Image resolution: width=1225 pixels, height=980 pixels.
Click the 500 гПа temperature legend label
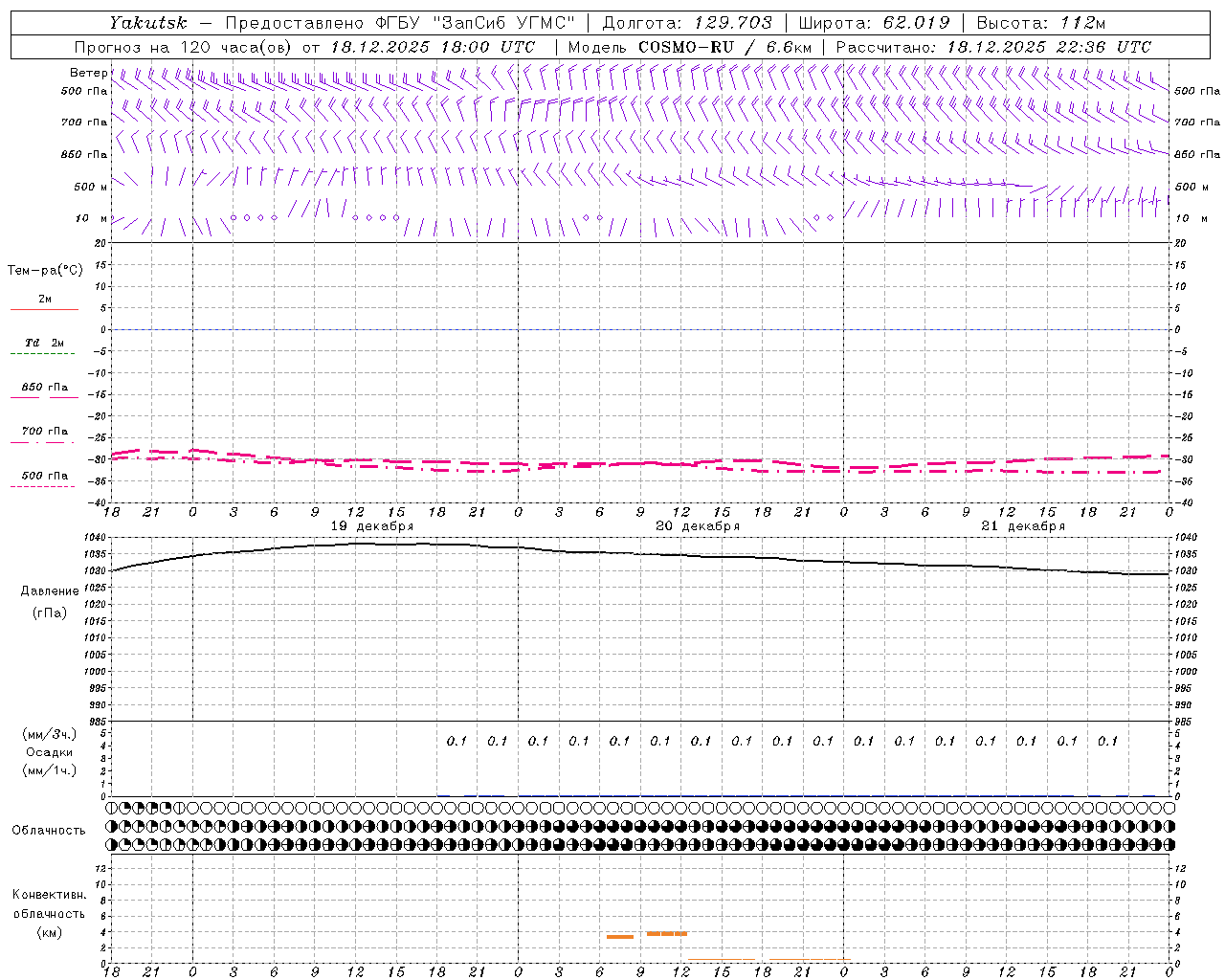(45, 476)
